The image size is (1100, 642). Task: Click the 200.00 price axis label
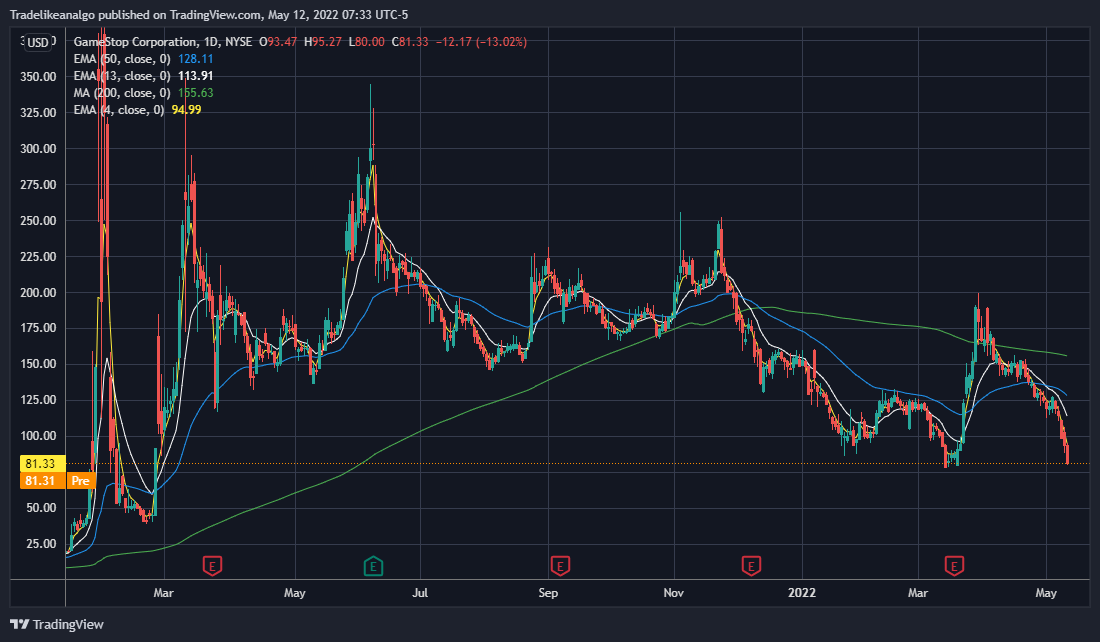39,293
